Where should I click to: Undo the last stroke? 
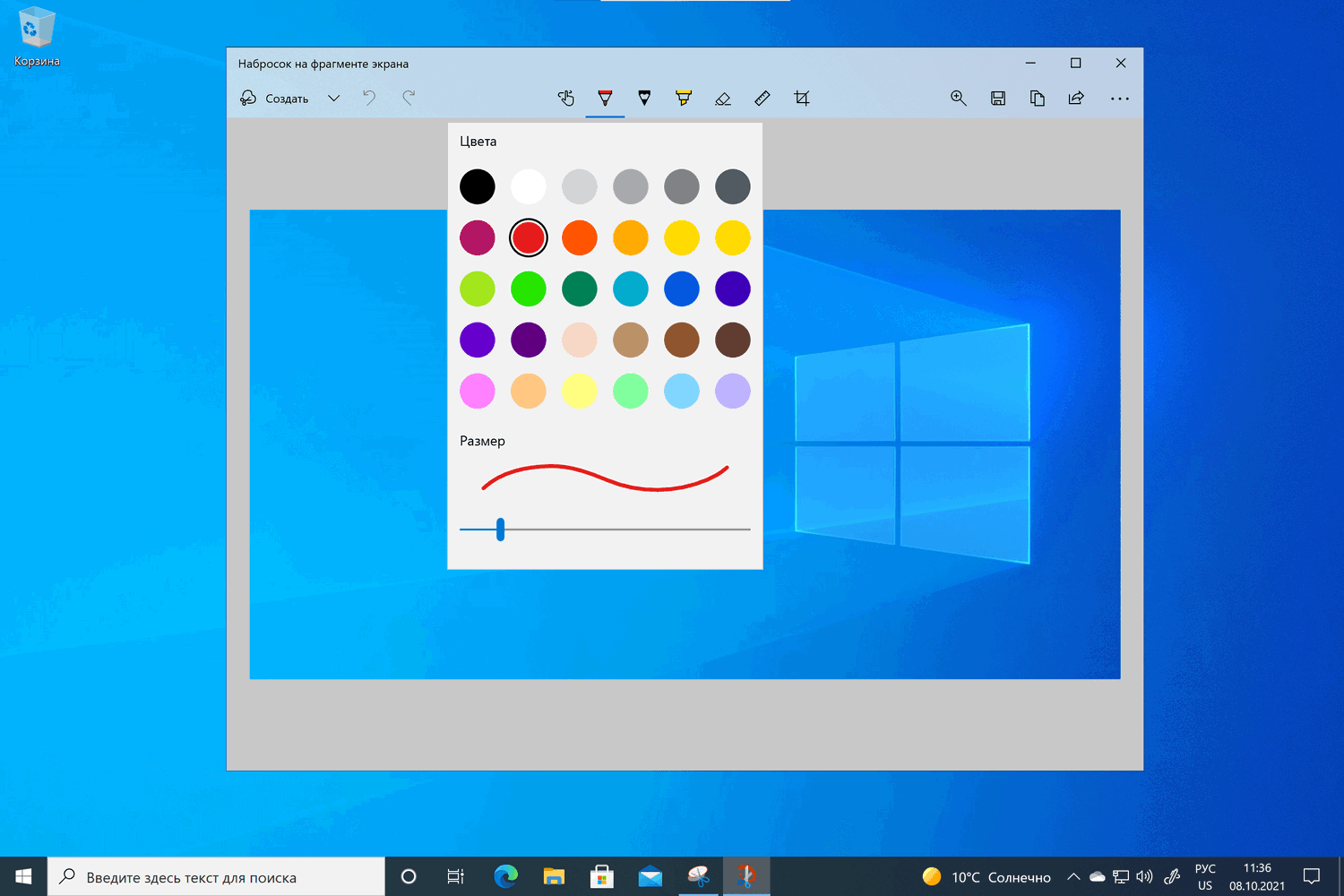(369, 99)
